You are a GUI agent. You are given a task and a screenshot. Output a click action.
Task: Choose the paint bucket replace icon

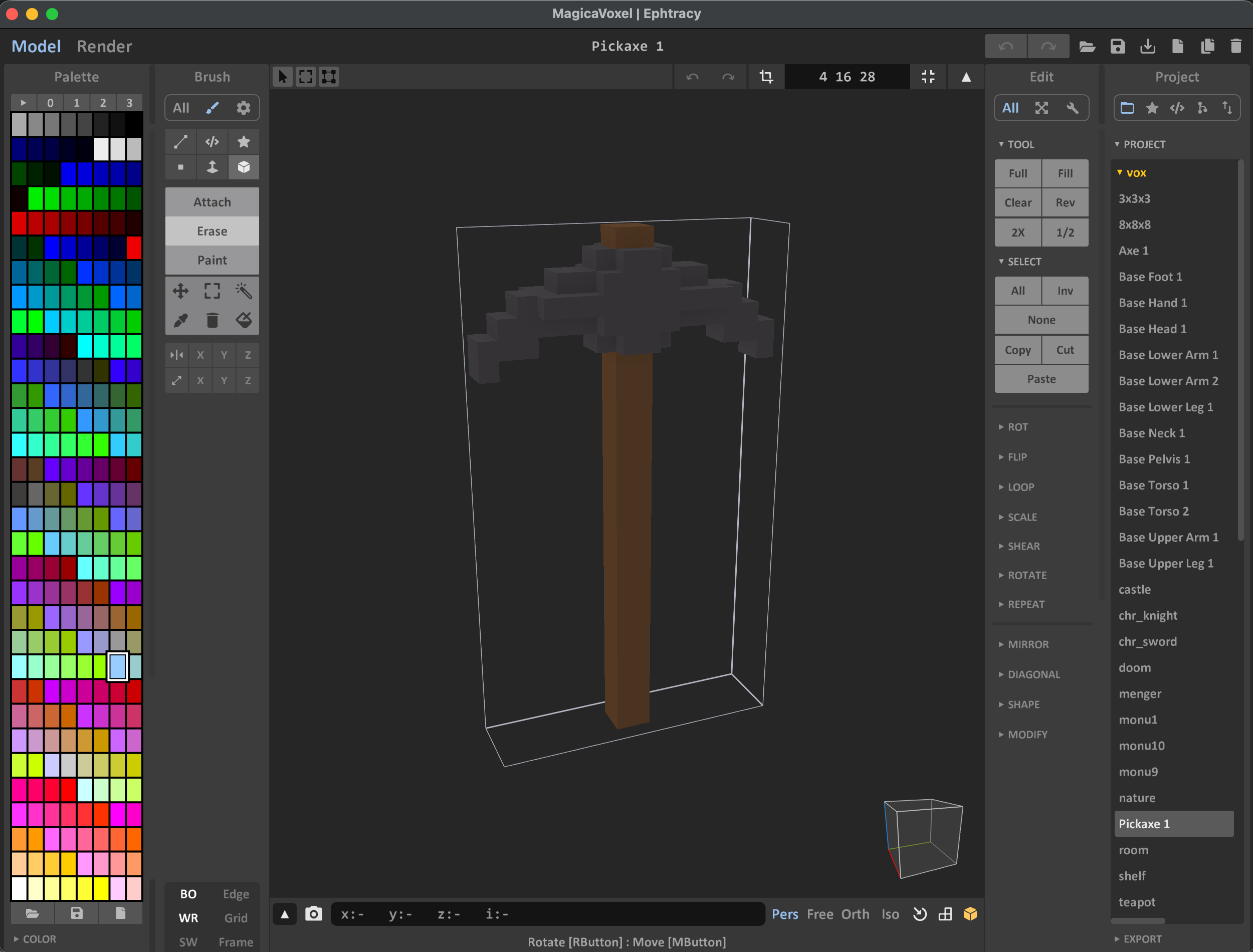[244, 321]
